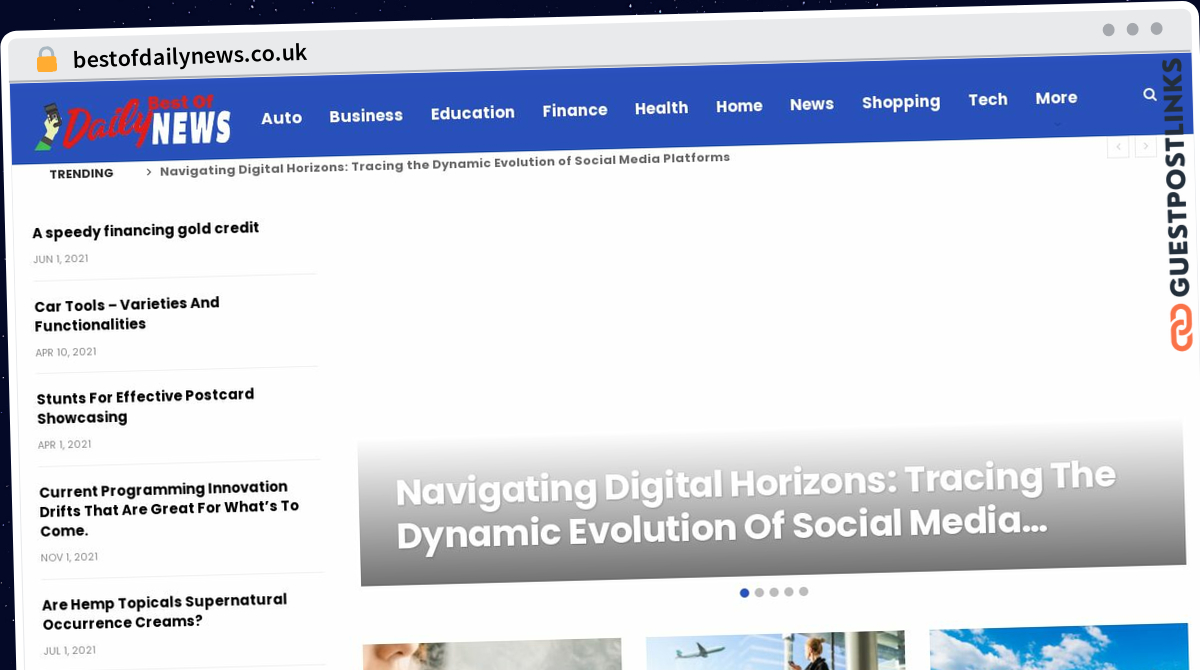This screenshot has width=1200, height=670.
Task: Click the padlock icon in address bar
Action: pos(47,60)
